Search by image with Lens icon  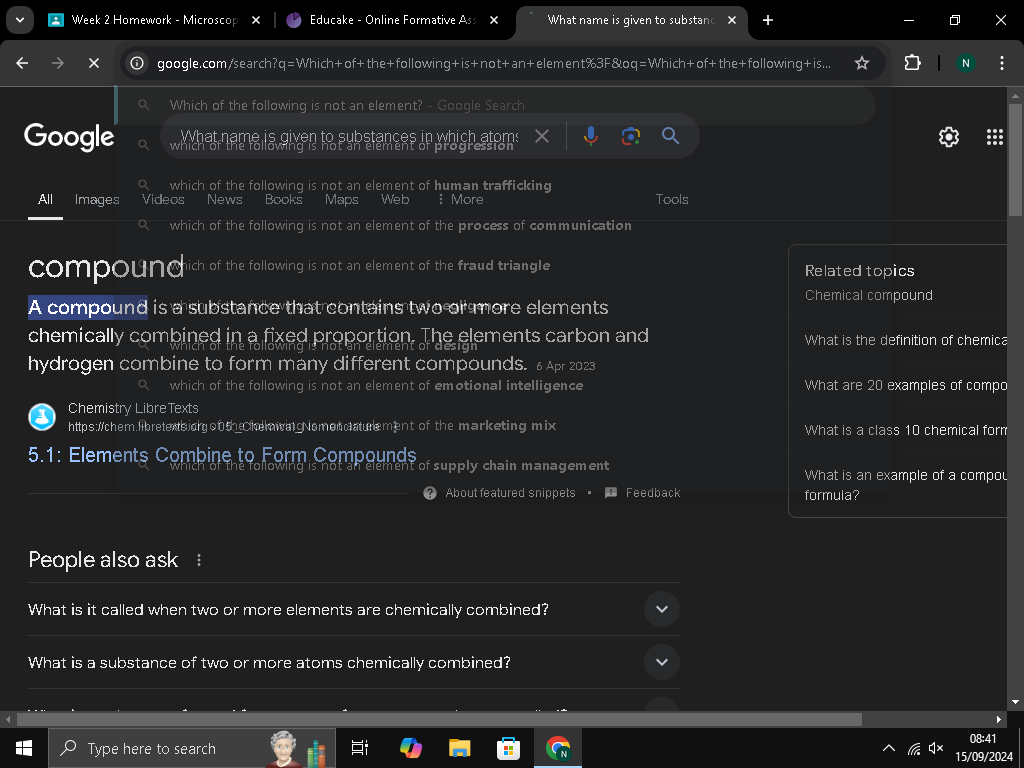pos(630,136)
